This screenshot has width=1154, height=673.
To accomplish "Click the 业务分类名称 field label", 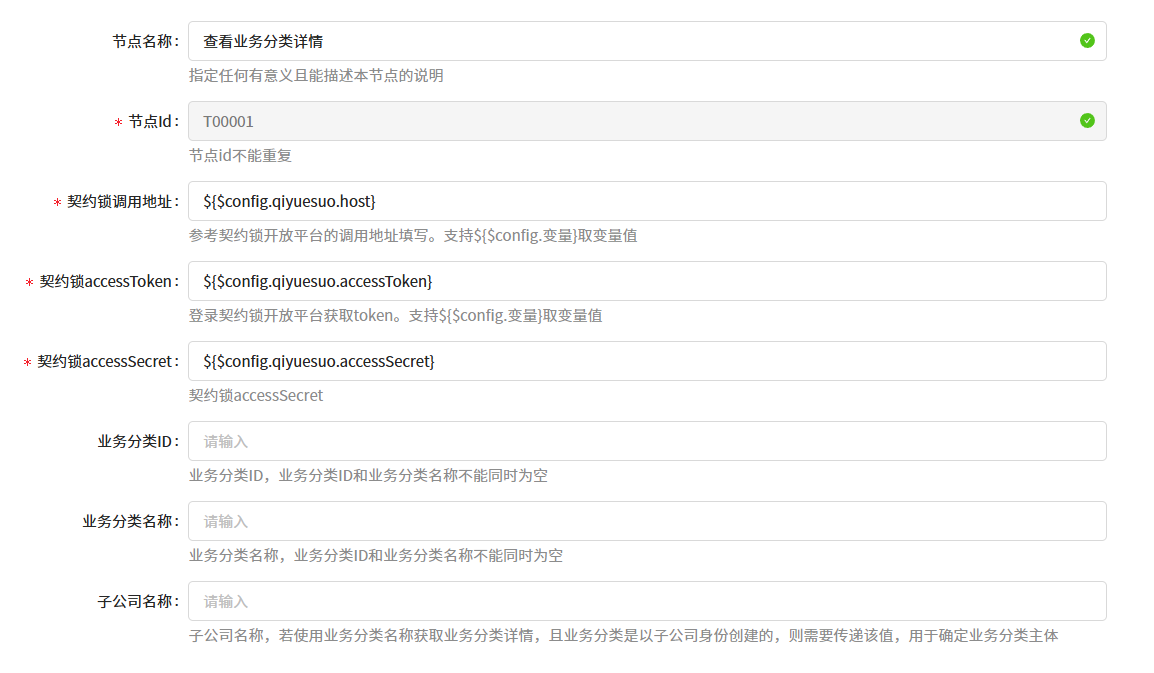I will [130, 521].
